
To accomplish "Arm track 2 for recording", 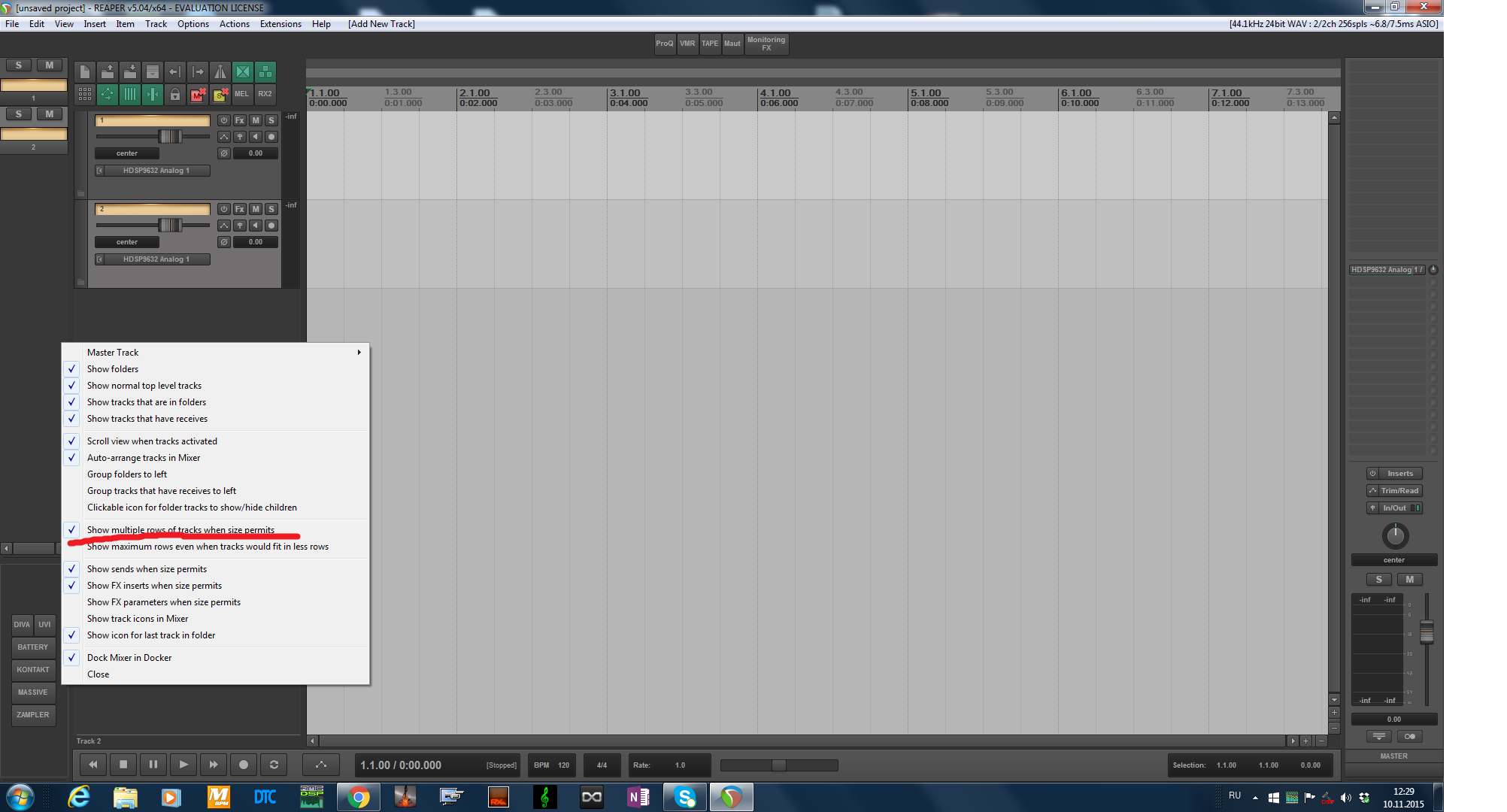I will (271, 226).
